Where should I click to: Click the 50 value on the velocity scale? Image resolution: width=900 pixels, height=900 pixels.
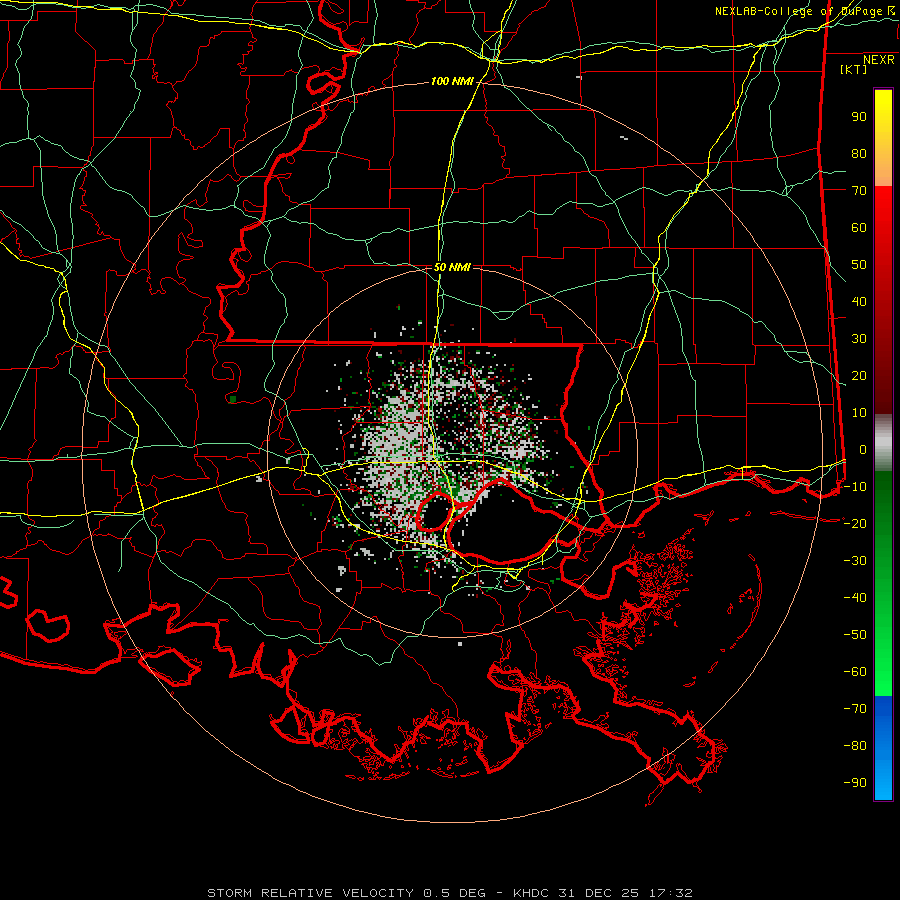click(x=859, y=265)
